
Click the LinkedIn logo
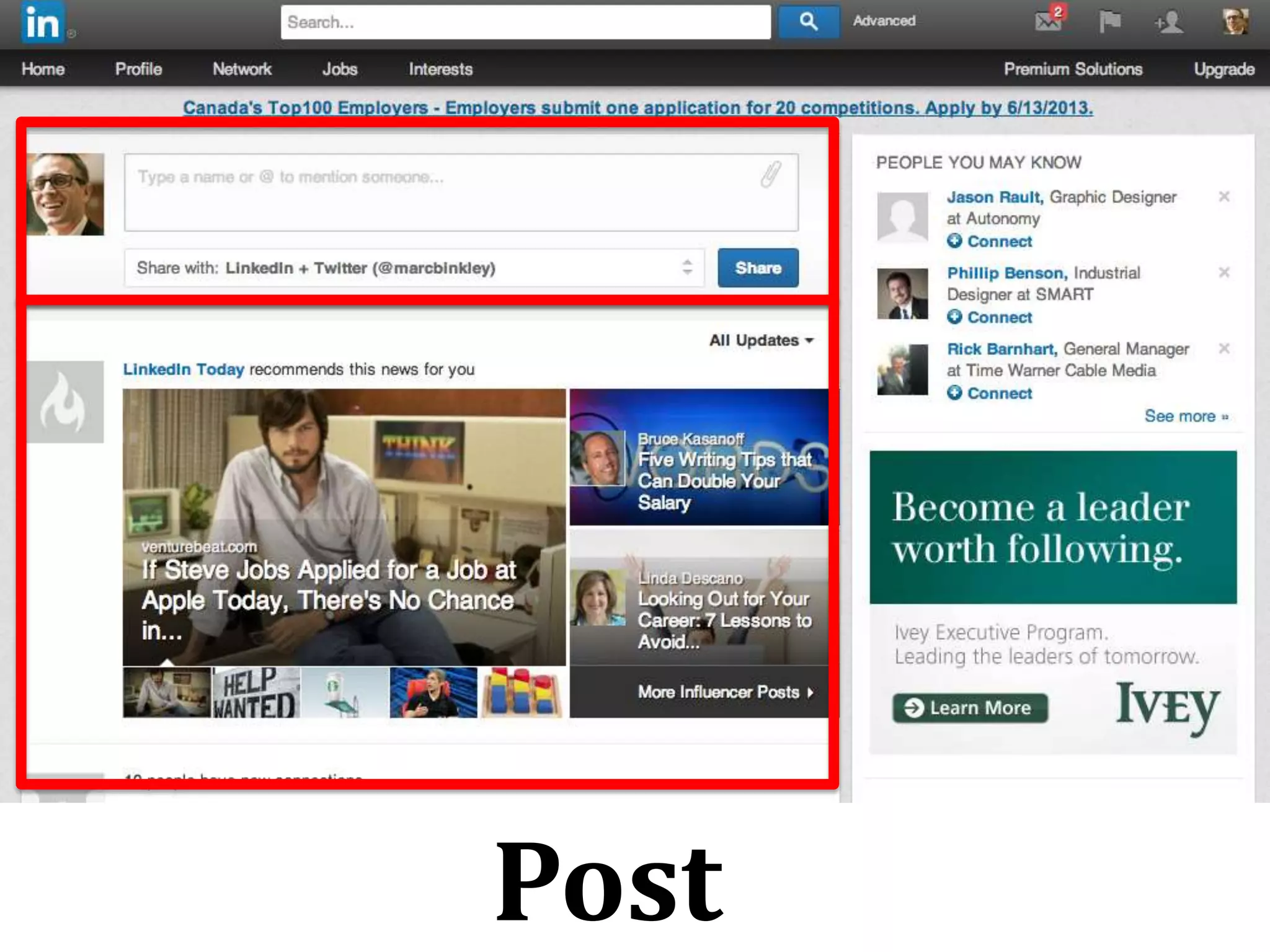tap(42, 22)
